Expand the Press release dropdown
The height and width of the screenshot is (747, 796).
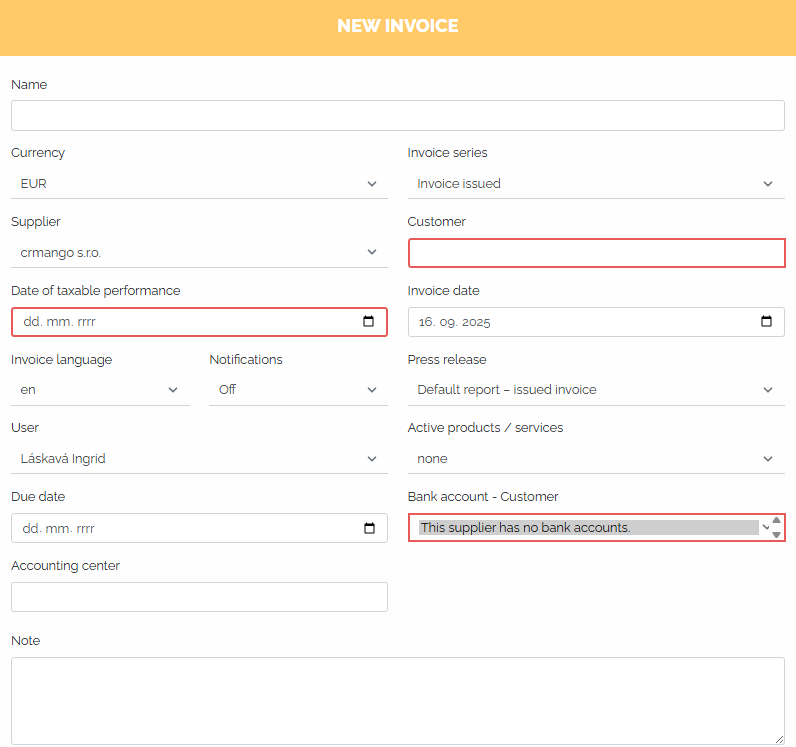click(x=596, y=390)
